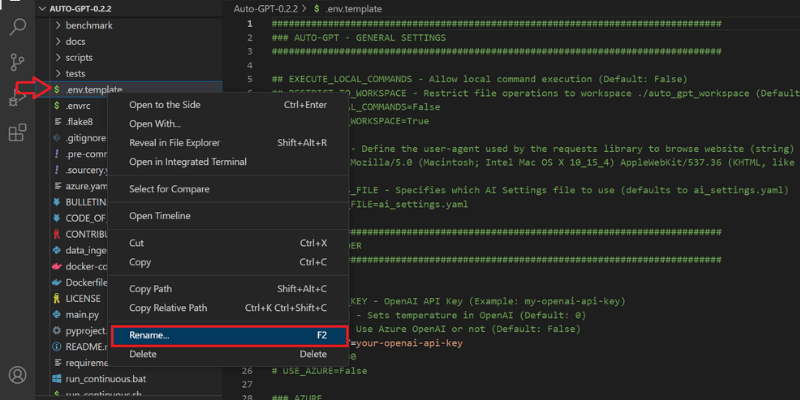Click the markdown arrow icon of BULLETIN file

point(57,202)
